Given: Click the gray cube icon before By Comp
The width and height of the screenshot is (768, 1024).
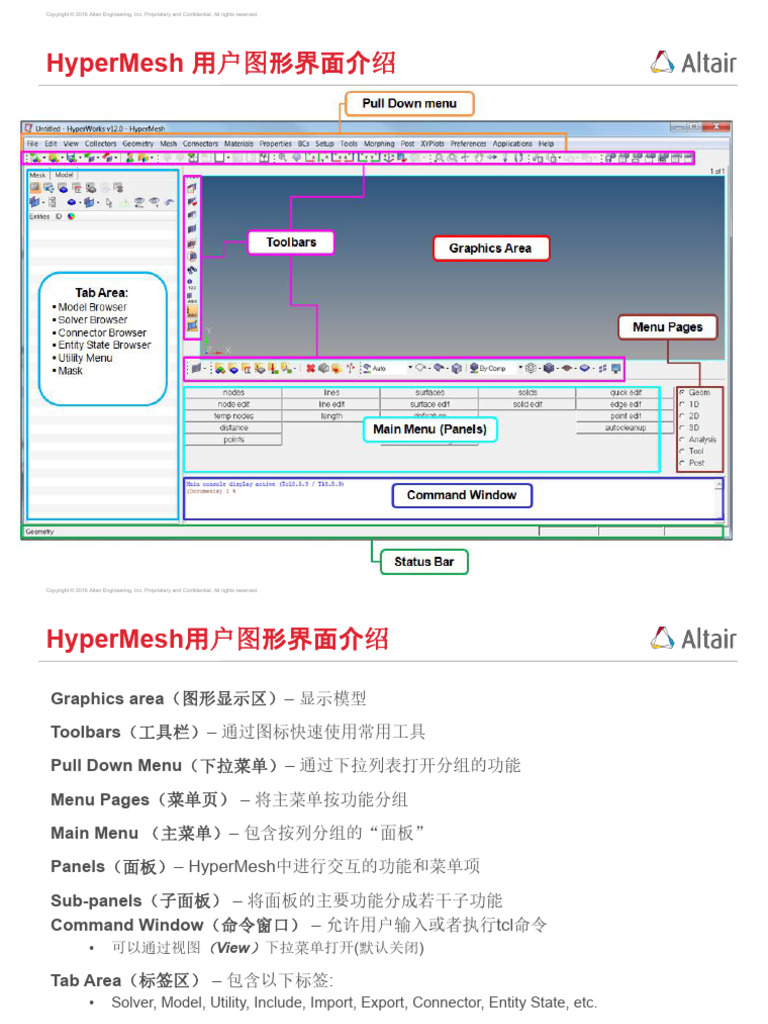Looking at the screenshot, I should [456, 368].
